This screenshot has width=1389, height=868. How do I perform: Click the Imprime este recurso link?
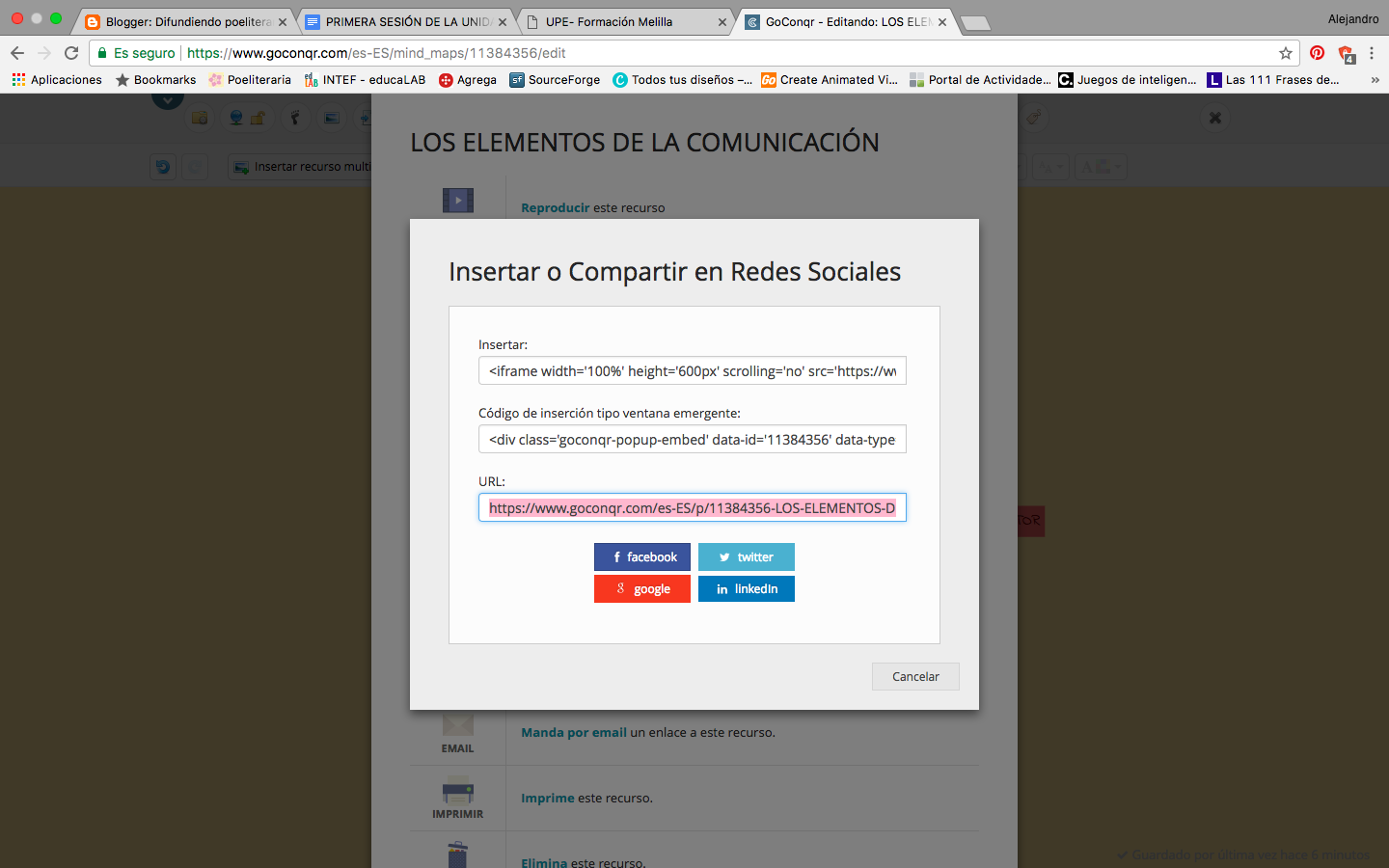click(586, 798)
